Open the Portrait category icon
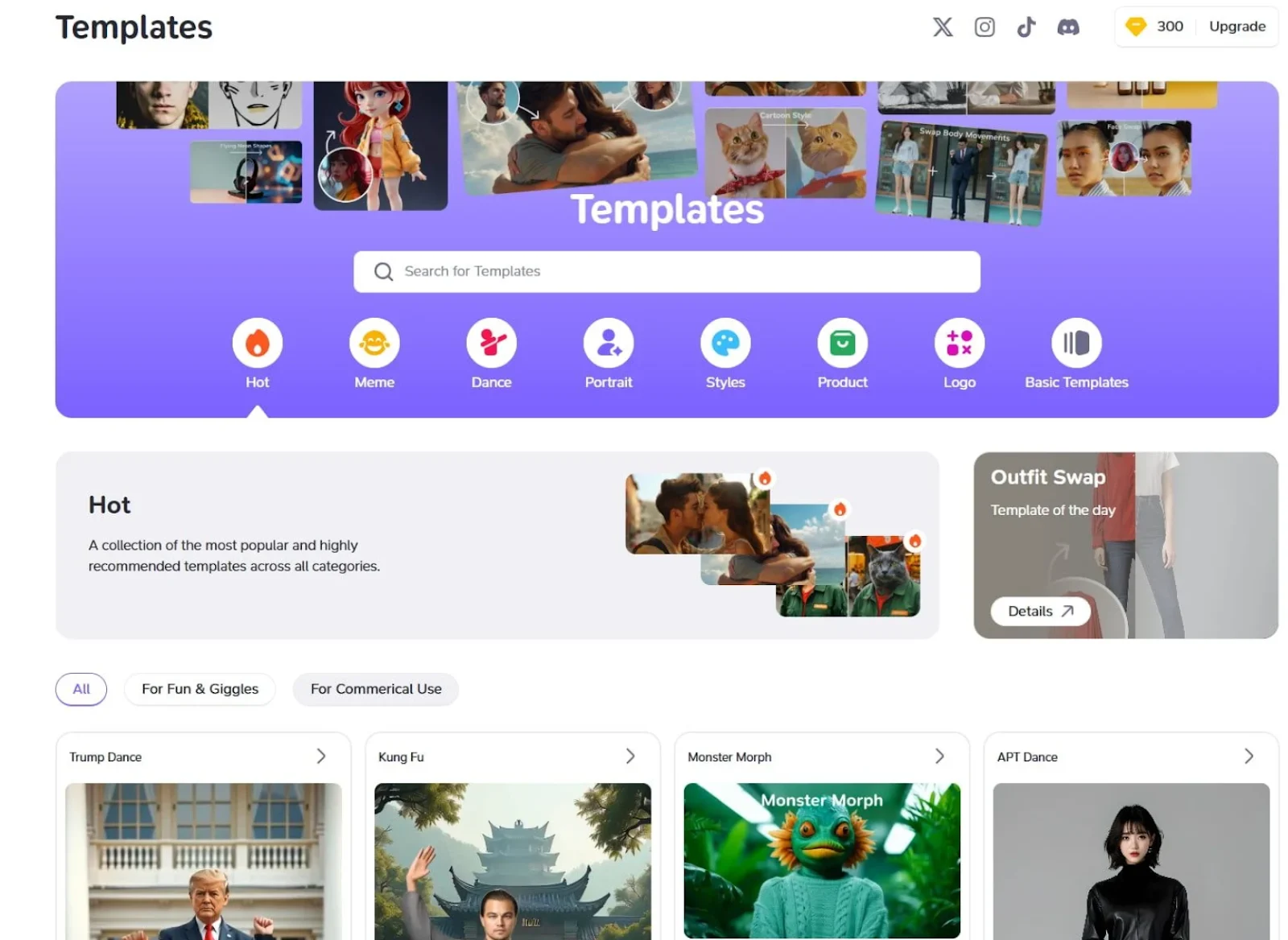 click(x=608, y=344)
